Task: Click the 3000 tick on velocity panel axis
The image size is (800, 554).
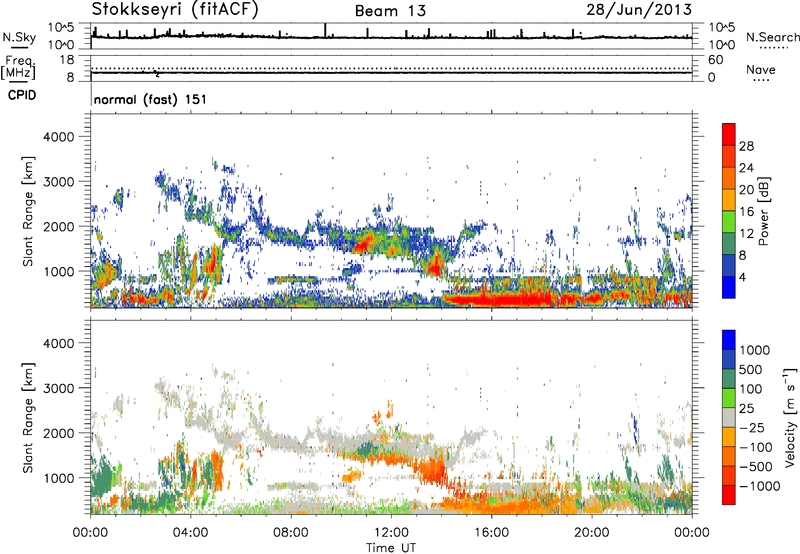Action: click(x=58, y=388)
